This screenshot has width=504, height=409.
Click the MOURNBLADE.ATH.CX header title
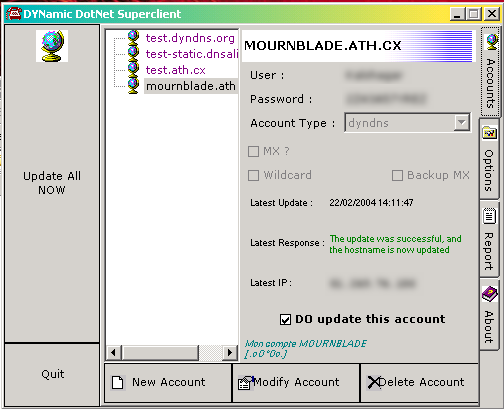(323, 46)
